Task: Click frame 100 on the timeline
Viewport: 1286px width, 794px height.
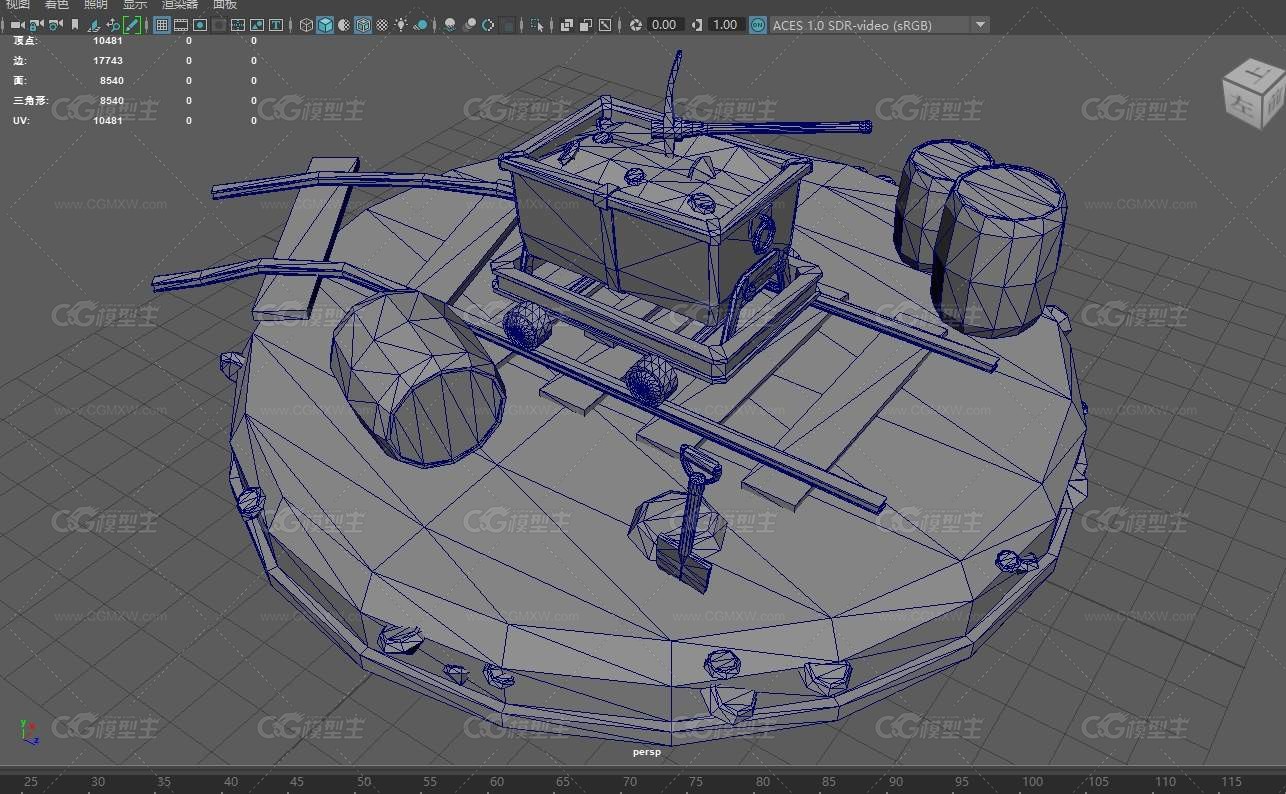Action: (1032, 782)
